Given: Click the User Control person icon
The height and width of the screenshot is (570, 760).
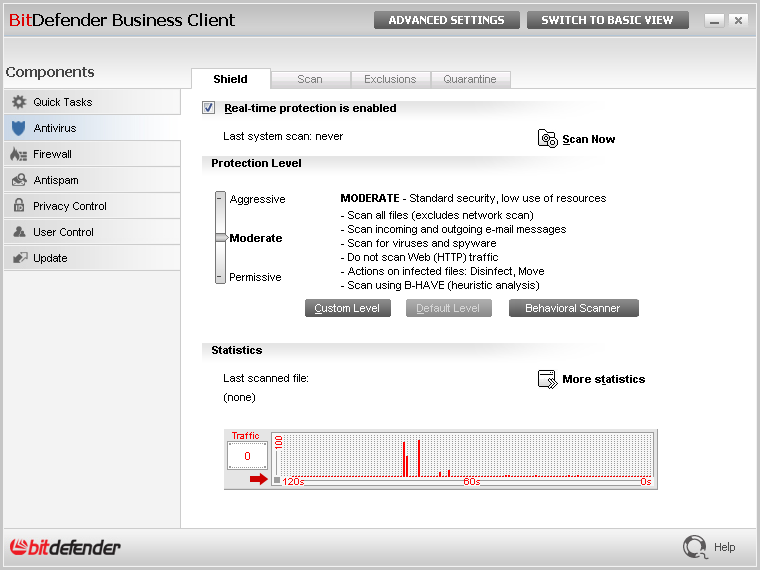Looking at the screenshot, I should [x=19, y=232].
